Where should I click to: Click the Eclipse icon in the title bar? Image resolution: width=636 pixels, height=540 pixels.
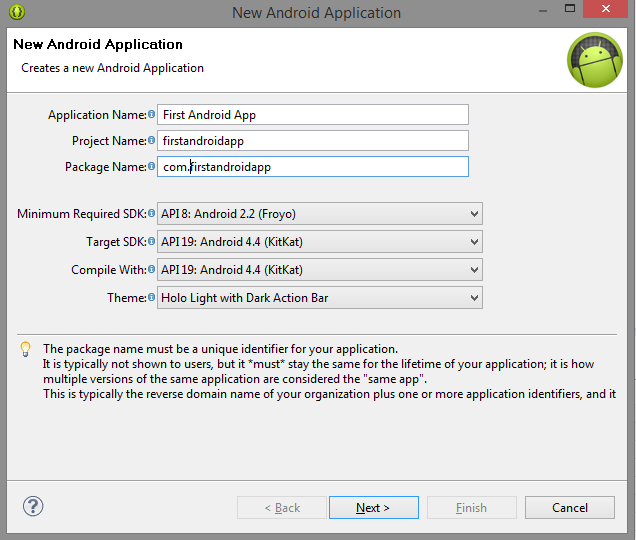pos(17,12)
